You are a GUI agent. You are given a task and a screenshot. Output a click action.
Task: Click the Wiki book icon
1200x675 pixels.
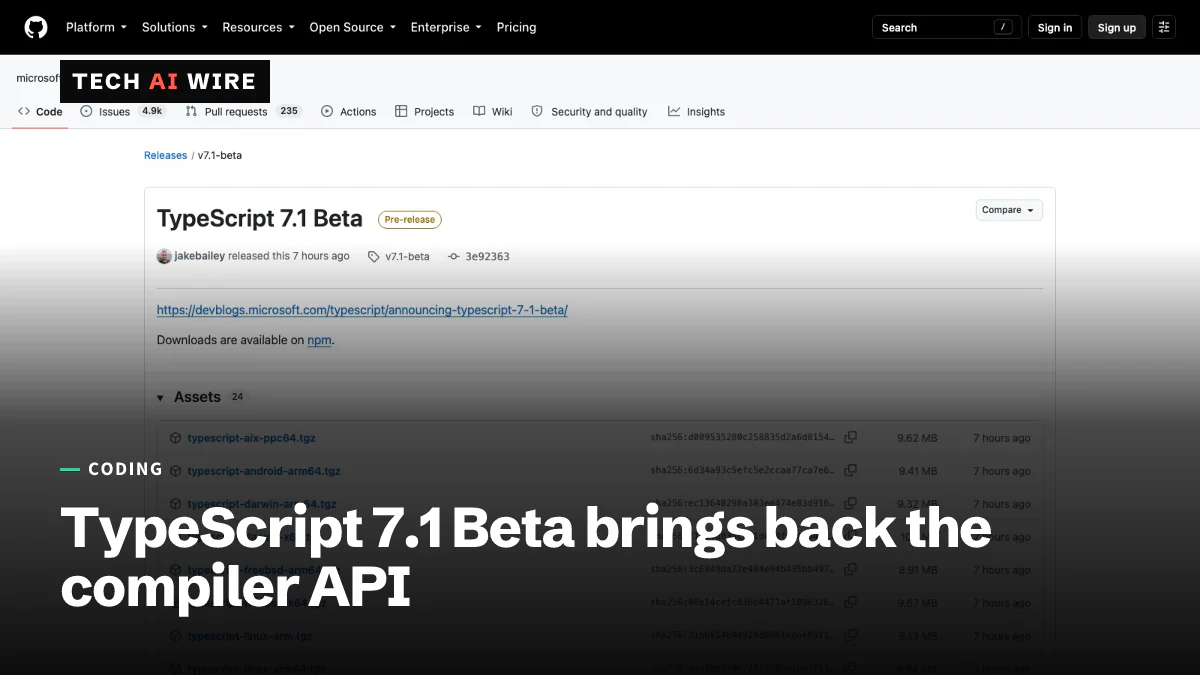(x=479, y=111)
